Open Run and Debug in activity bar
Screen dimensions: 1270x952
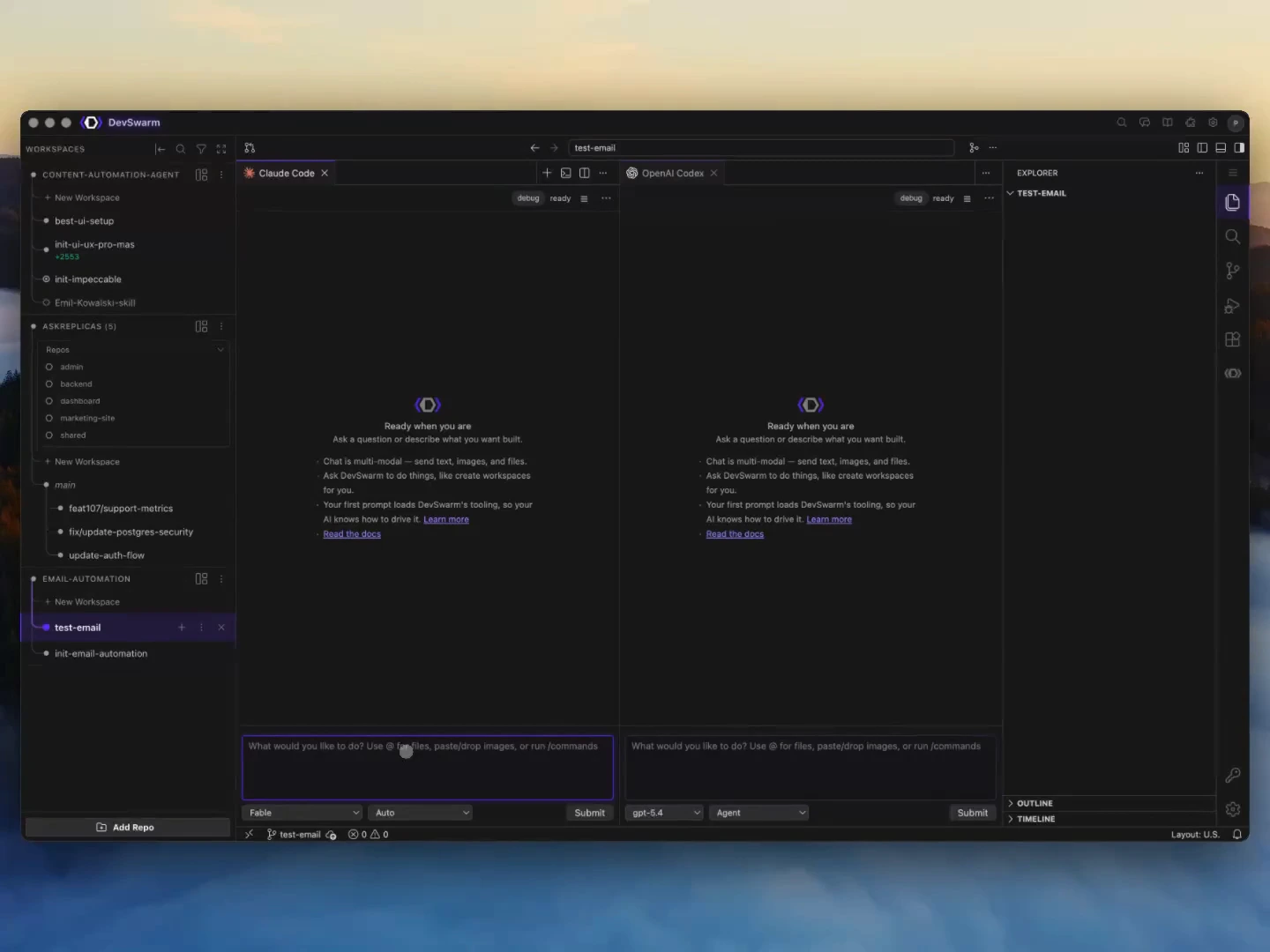coord(1233,305)
